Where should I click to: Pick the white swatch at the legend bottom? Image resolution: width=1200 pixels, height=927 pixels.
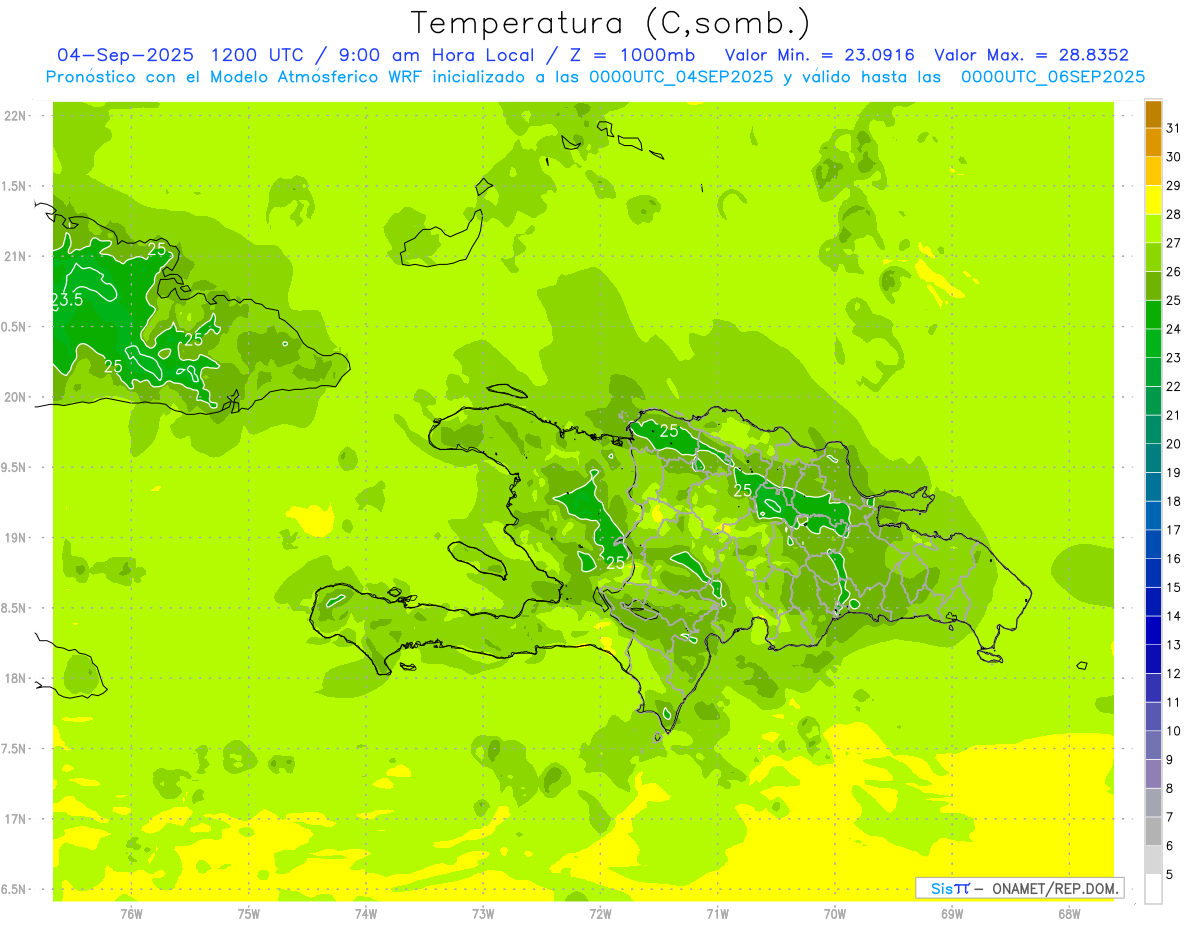(x=1153, y=888)
